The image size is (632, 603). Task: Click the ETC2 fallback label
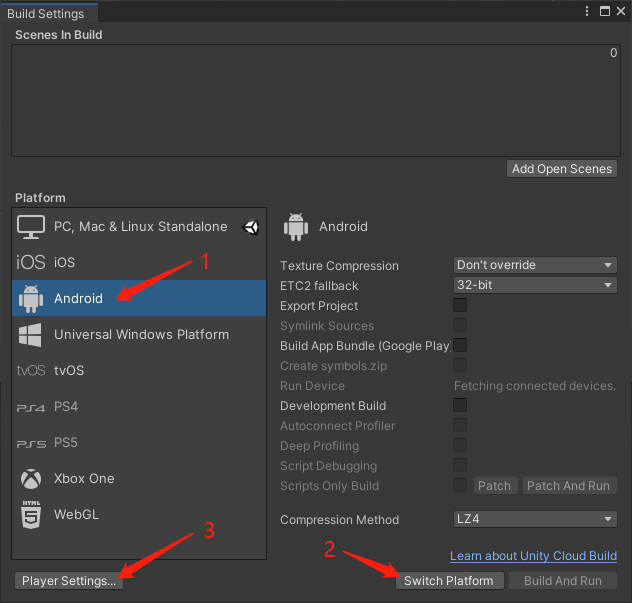[319, 286]
